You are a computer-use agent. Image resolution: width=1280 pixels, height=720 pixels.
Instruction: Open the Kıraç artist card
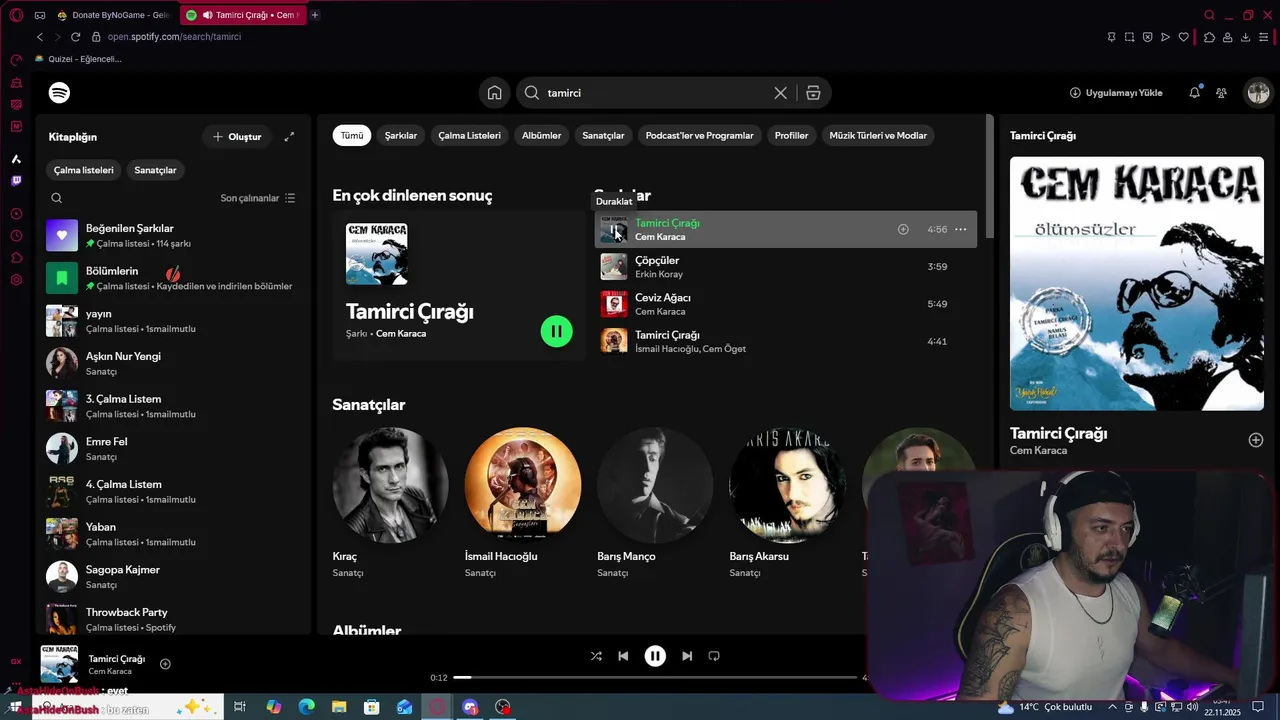391,502
